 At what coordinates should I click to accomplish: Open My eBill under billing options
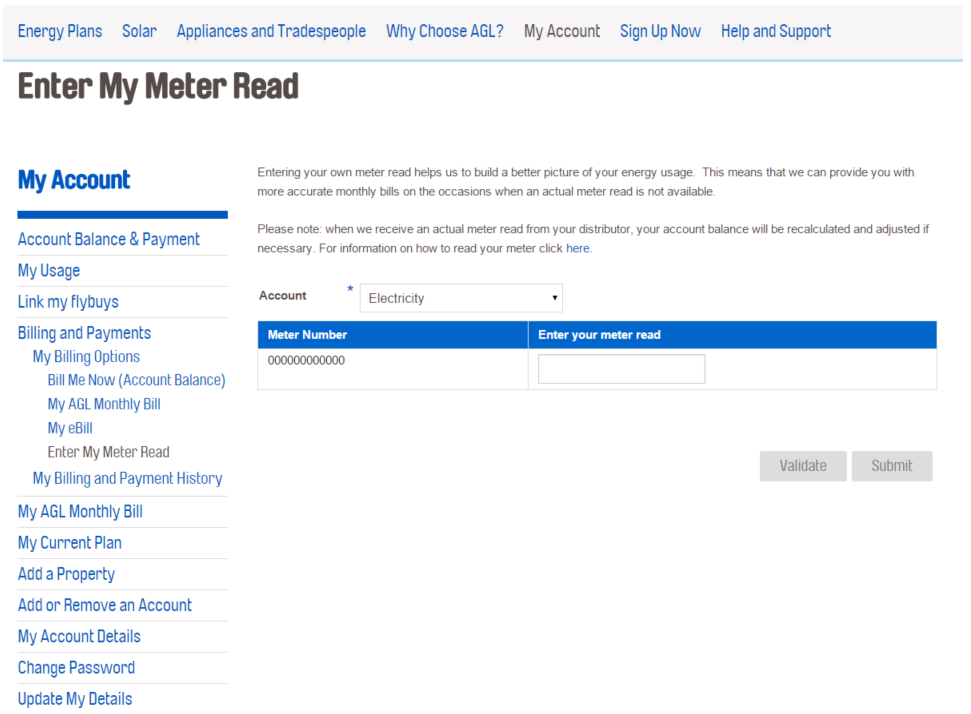[x=70, y=428]
